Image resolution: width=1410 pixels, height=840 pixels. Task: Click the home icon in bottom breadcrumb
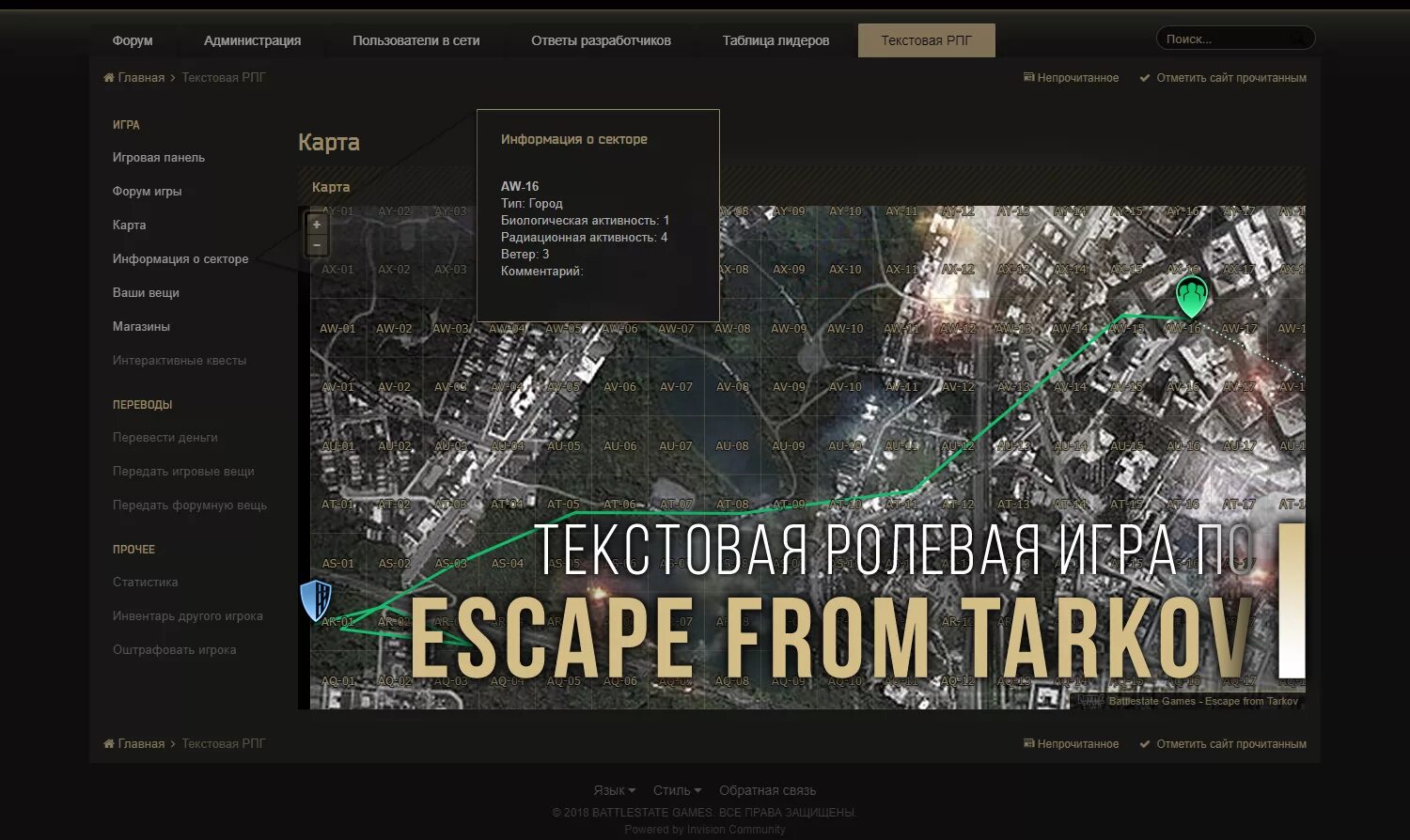tap(109, 744)
